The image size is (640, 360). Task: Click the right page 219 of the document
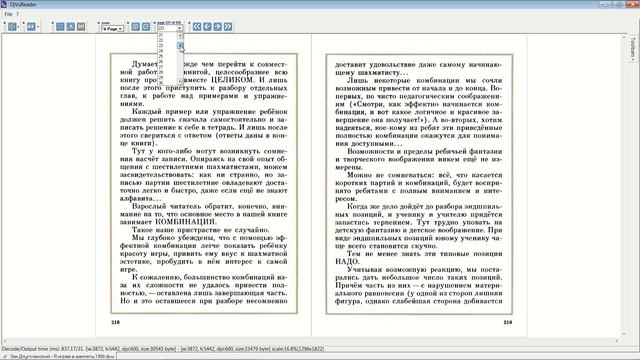tap(419, 184)
